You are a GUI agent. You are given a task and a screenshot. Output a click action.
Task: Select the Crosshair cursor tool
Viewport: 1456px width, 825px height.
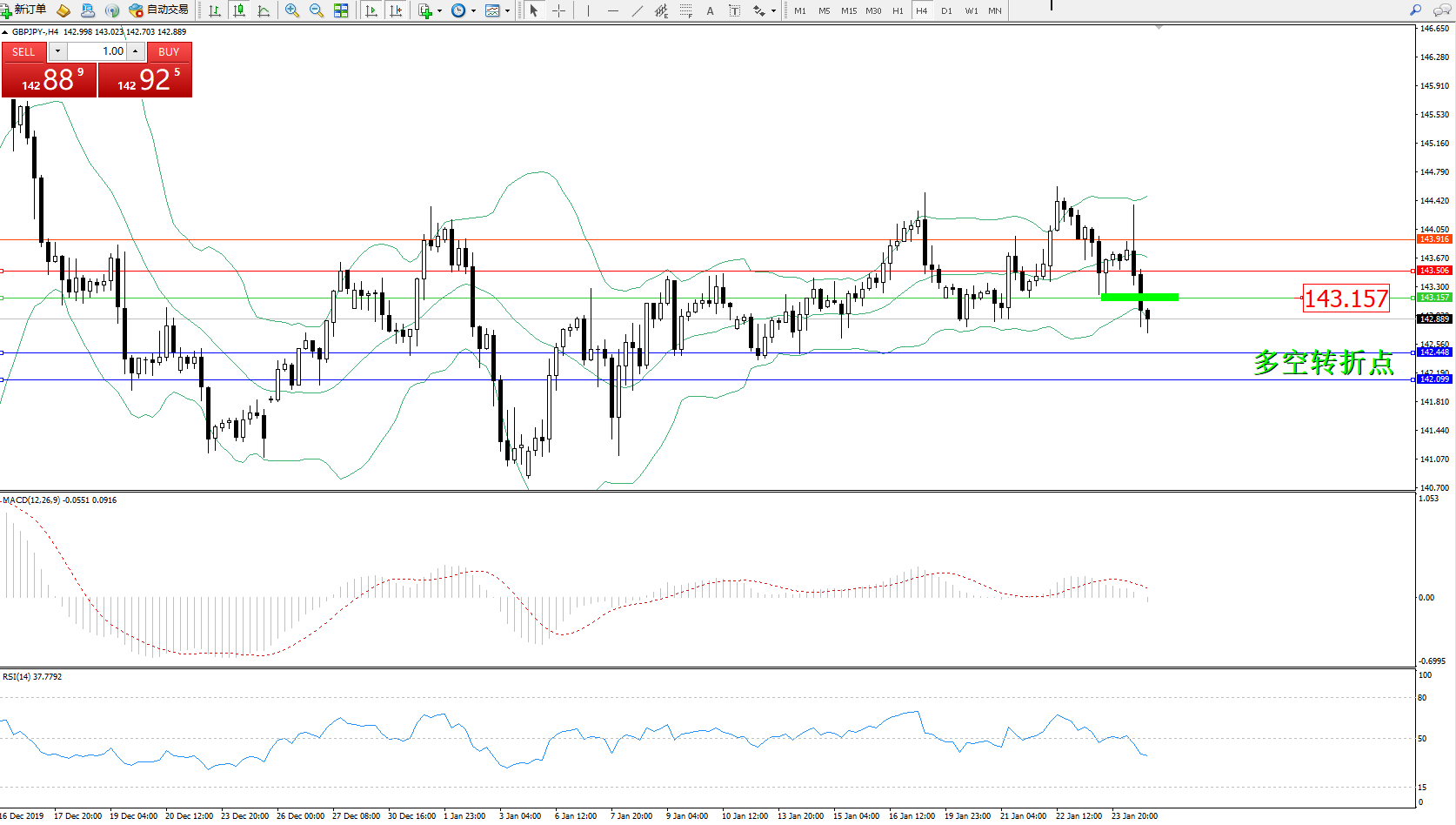(558, 10)
